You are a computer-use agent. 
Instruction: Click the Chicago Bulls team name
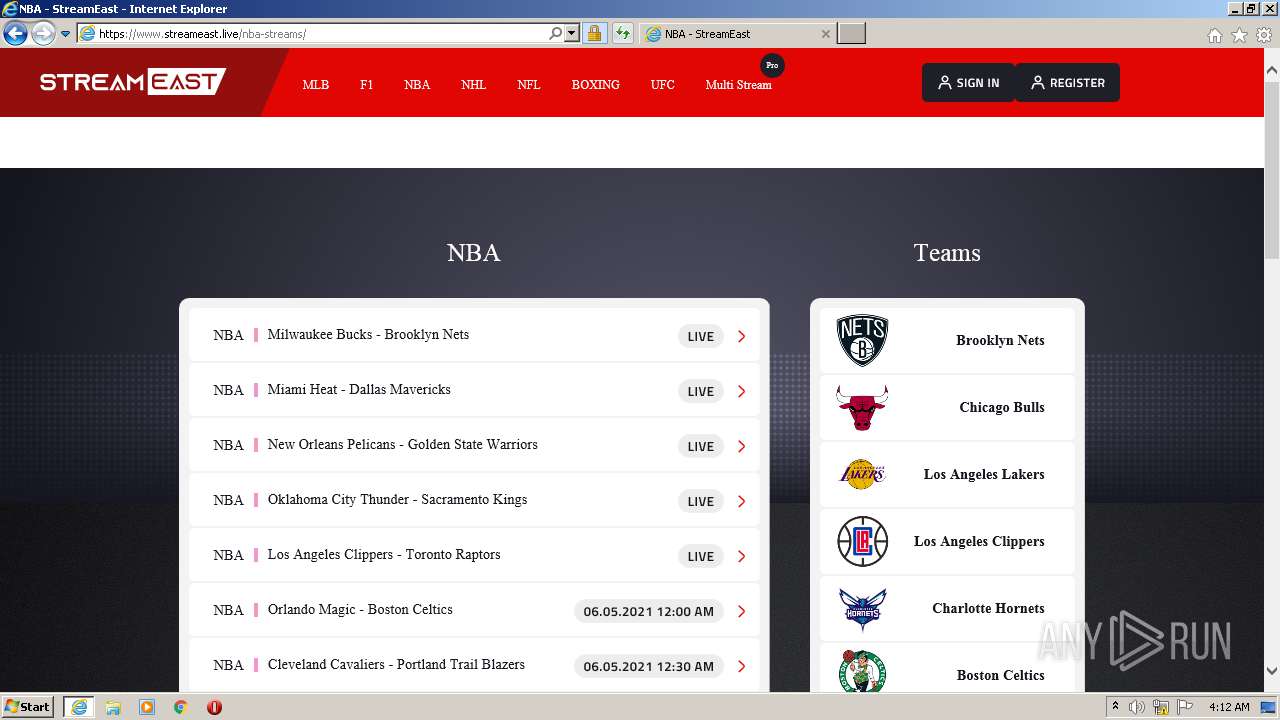click(x=1002, y=407)
